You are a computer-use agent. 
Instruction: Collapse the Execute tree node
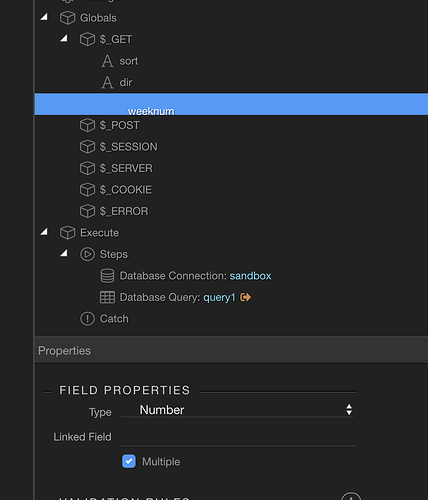point(44,232)
